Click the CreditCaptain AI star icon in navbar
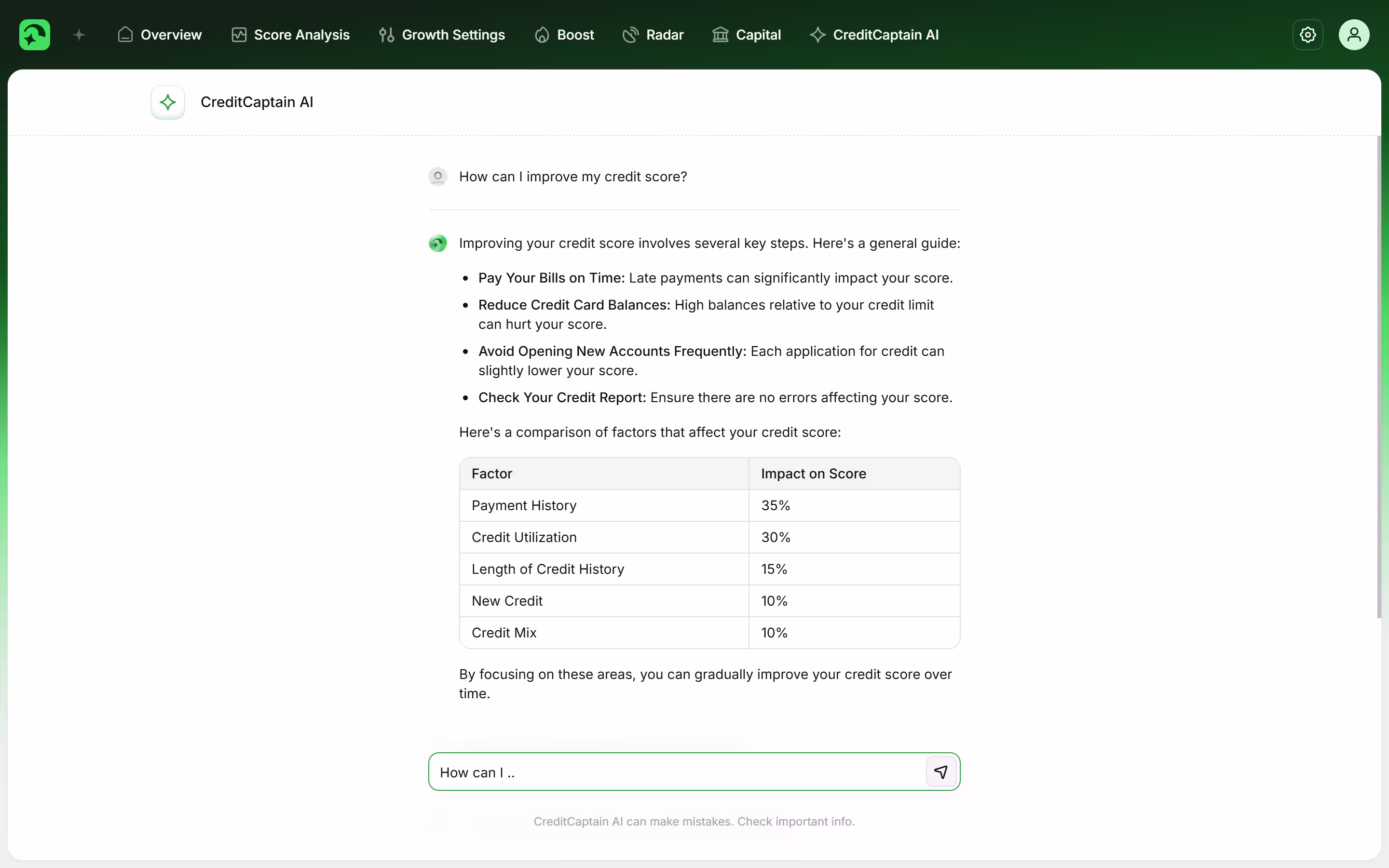 [x=817, y=35]
